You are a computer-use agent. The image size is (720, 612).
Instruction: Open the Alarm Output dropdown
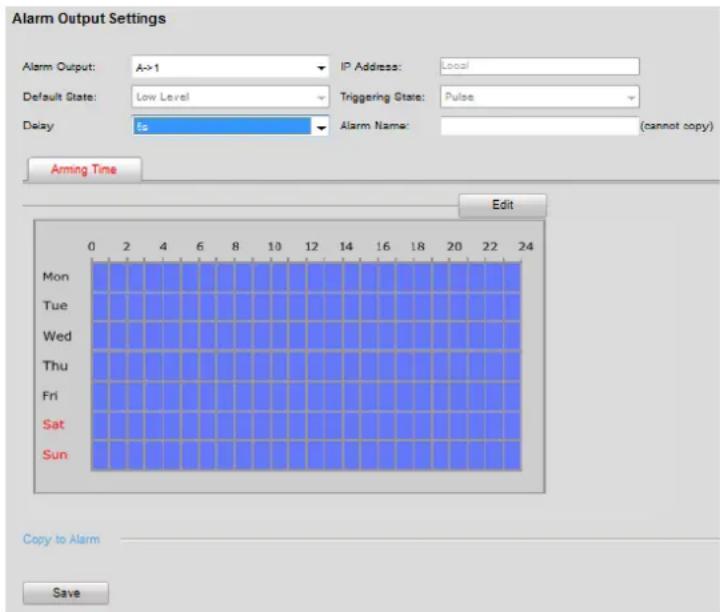pyautogui.click(x=230, y=67)
